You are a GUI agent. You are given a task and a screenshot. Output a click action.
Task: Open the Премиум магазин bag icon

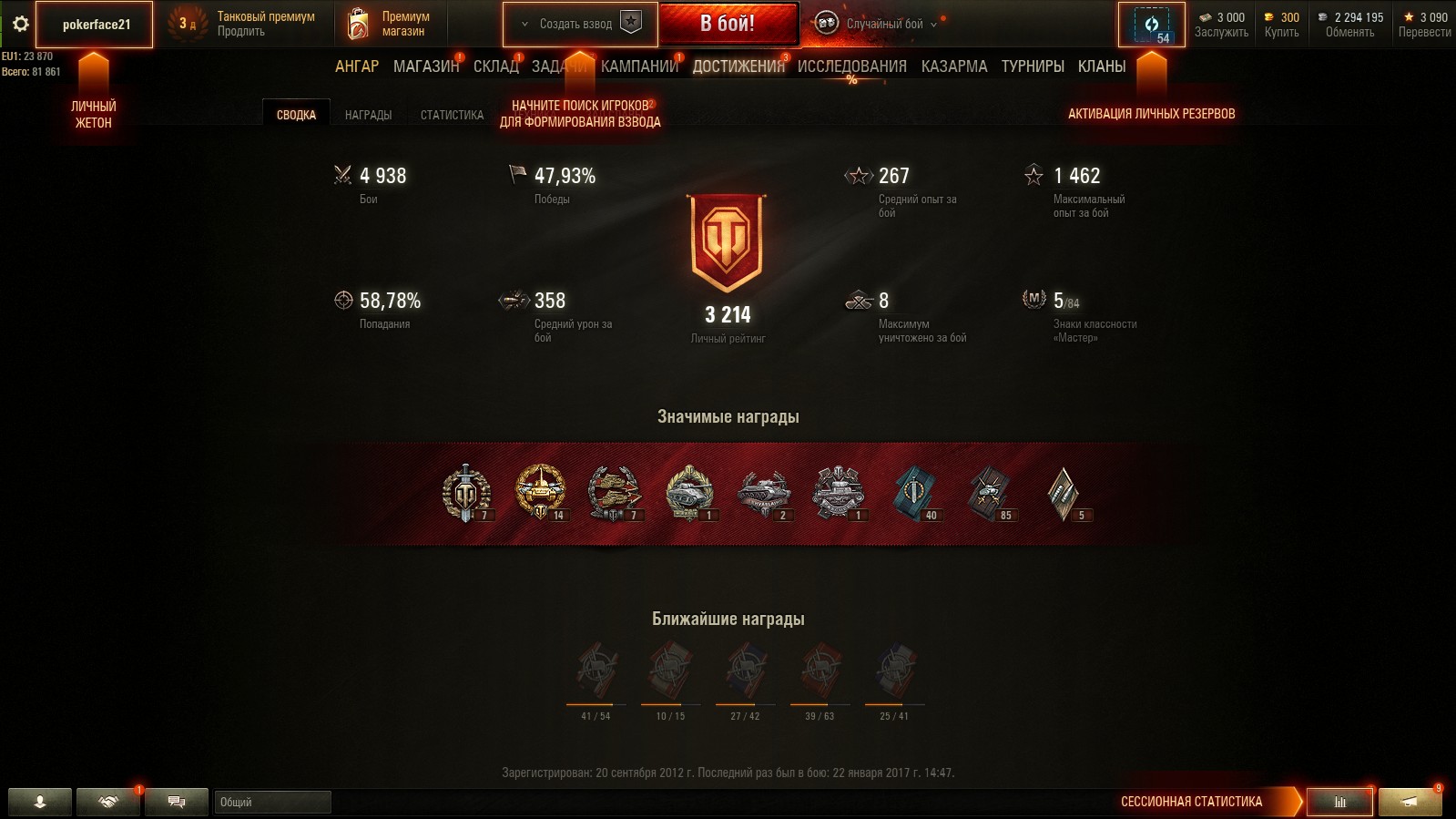359,25
